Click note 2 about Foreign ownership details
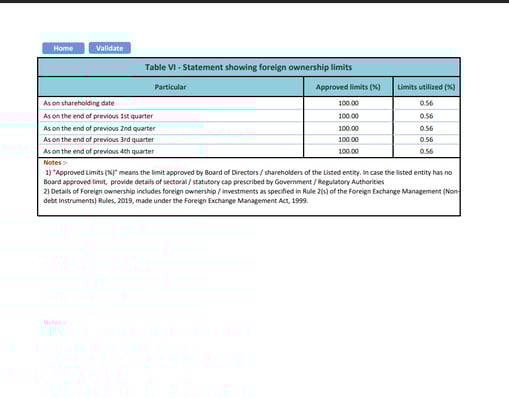Screen dimensions: 509x398 [x=251, y=196]
